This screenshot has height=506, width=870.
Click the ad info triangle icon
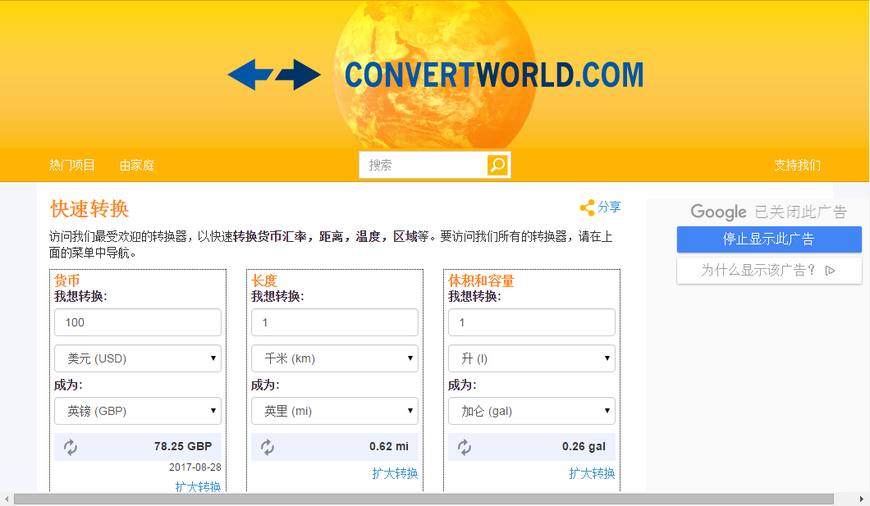(830, 270)
